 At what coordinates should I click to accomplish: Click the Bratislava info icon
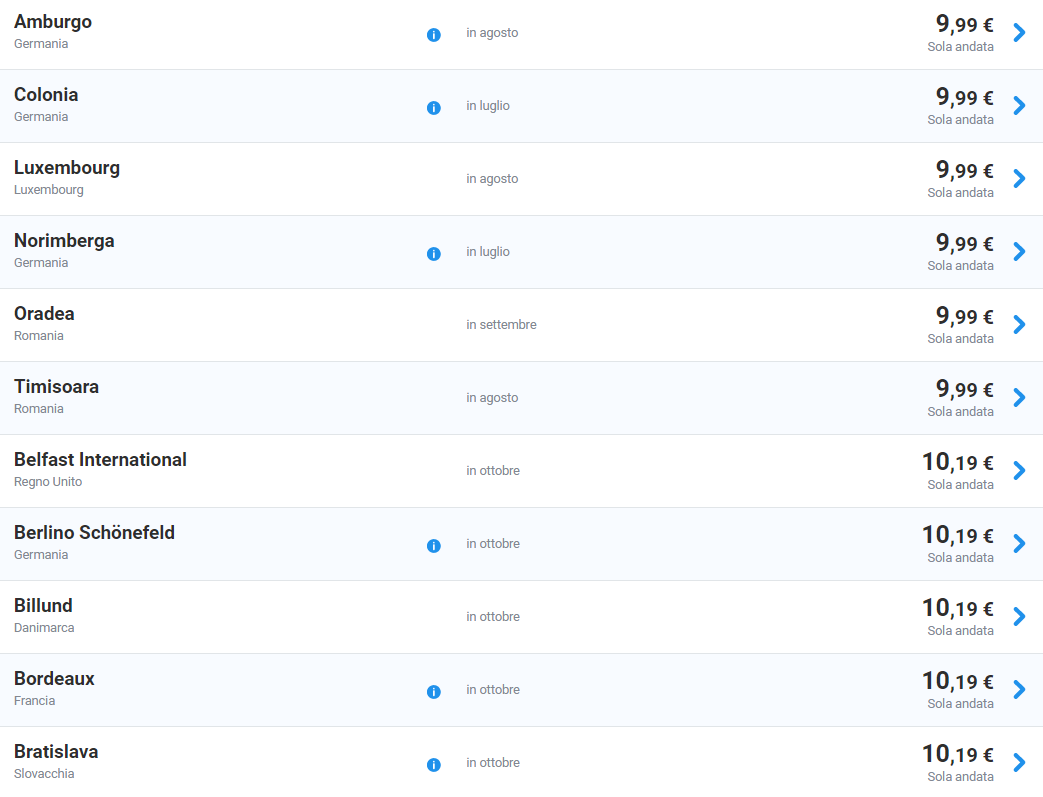coord(434,764)
